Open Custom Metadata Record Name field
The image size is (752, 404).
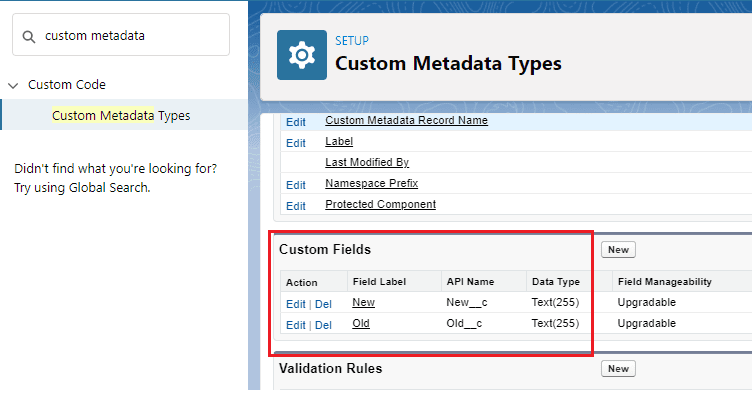[x=406, y=121]
